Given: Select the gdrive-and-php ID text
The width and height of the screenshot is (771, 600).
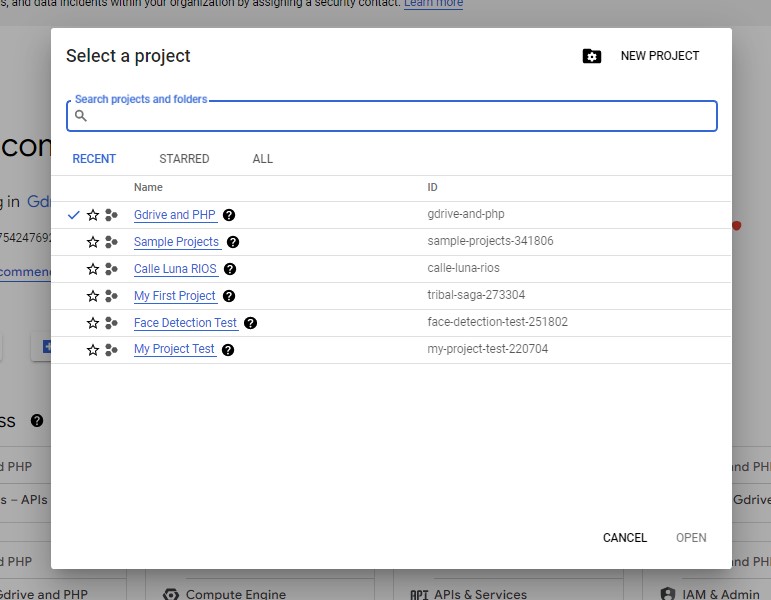Looking at the screenshot, I should 466,214.
